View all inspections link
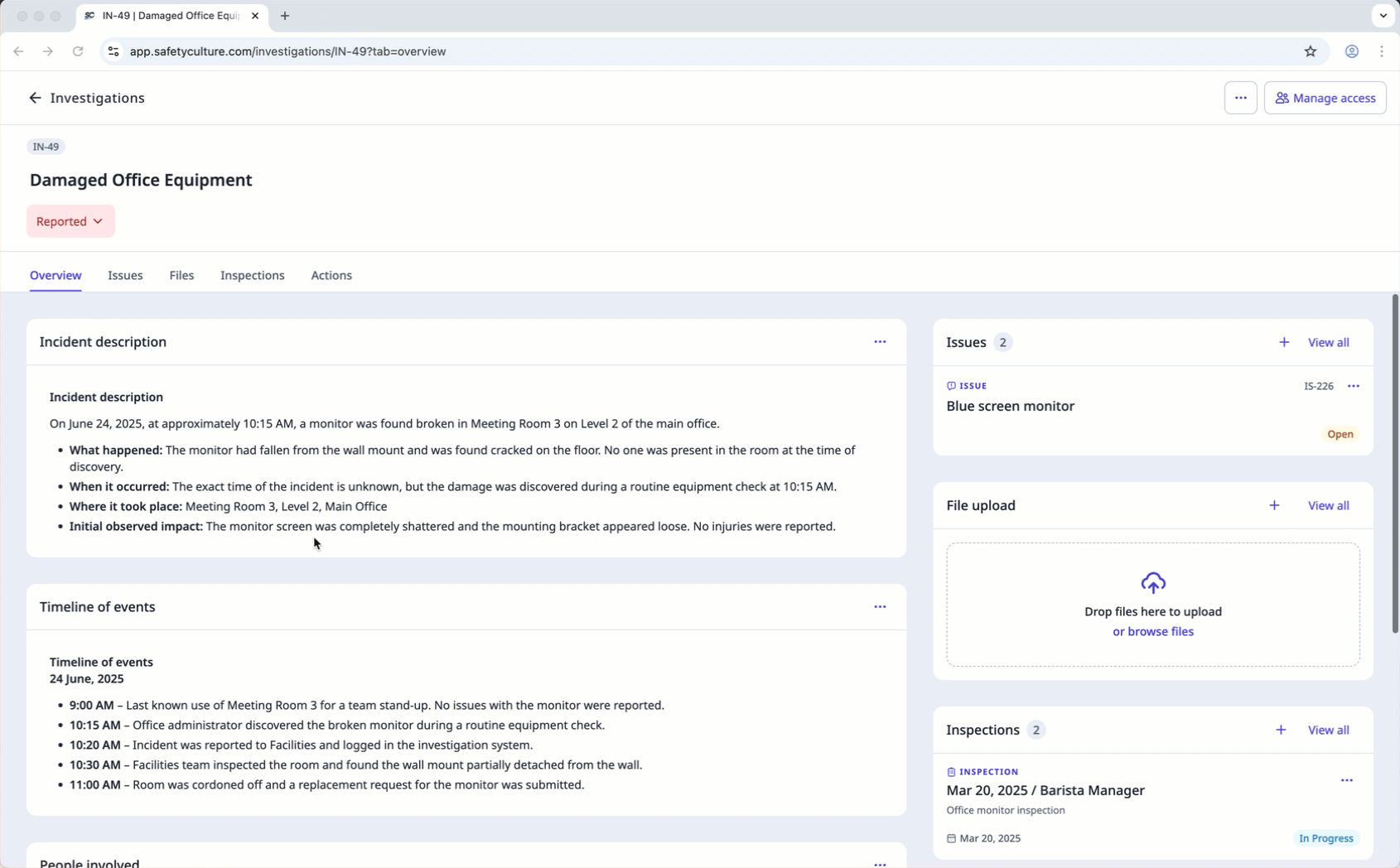The width and height of the screenshot is (1400, 868). click(1328, 730)
